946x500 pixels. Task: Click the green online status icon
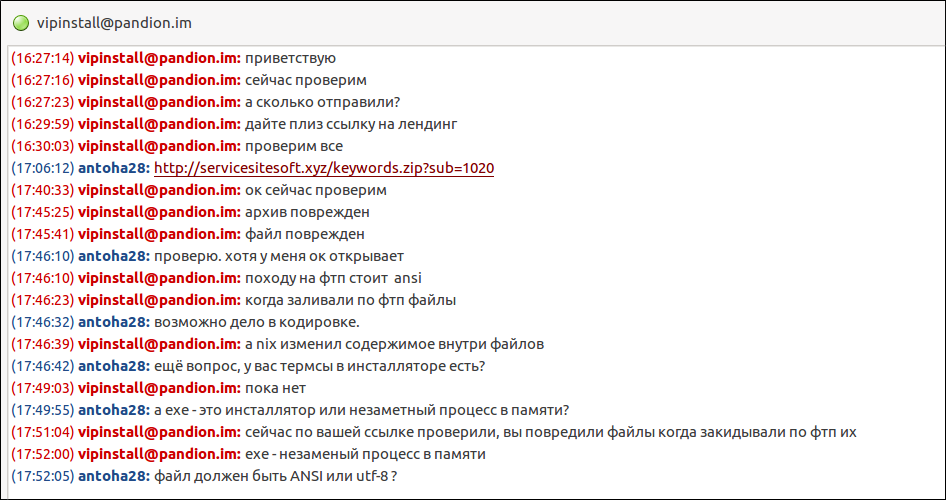pos(22,23)
